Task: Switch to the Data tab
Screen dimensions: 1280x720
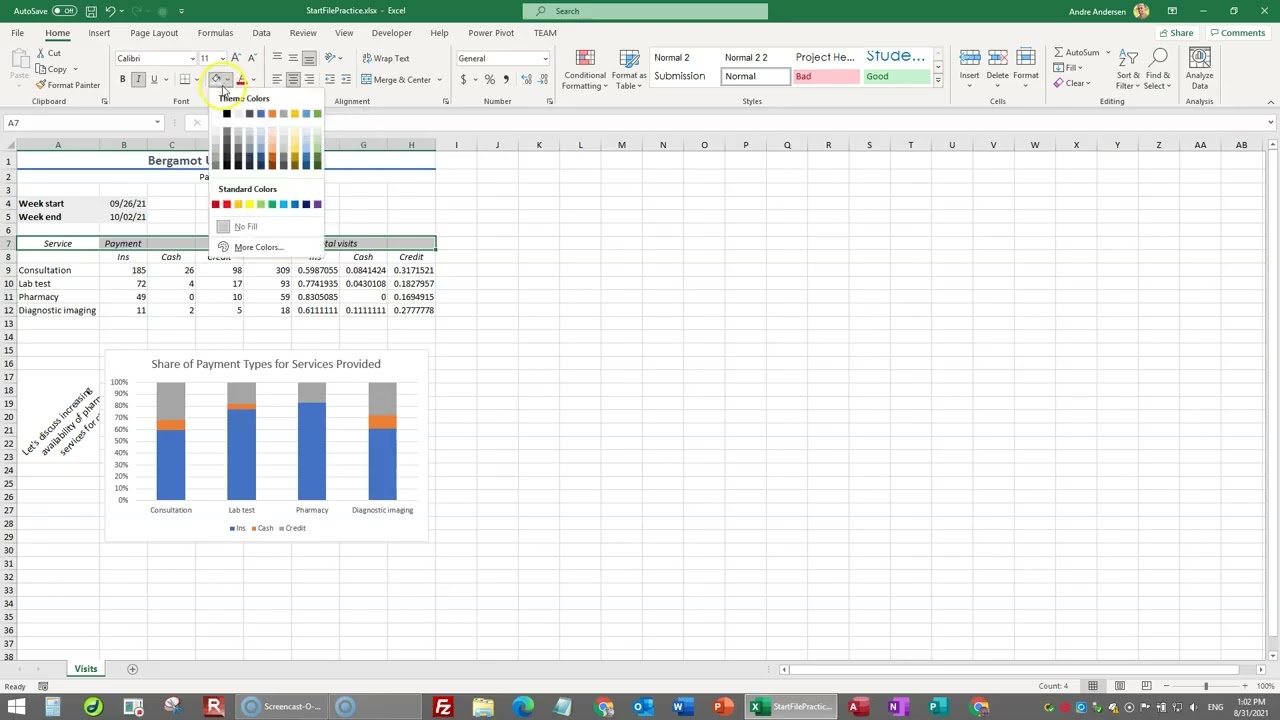Action: [261, 33]
